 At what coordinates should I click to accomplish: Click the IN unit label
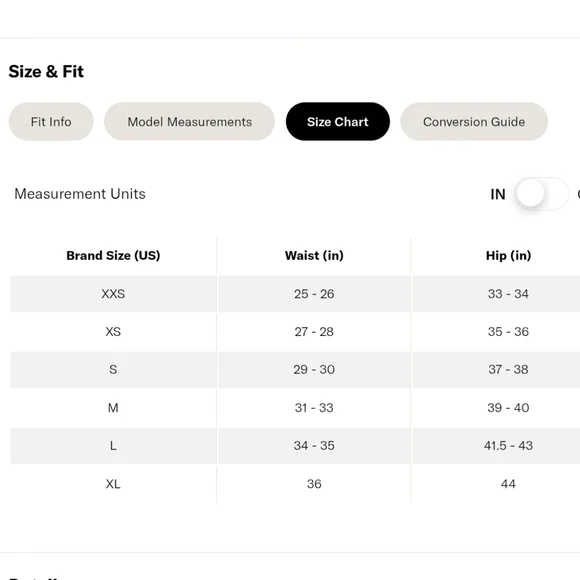pos(498,195)
